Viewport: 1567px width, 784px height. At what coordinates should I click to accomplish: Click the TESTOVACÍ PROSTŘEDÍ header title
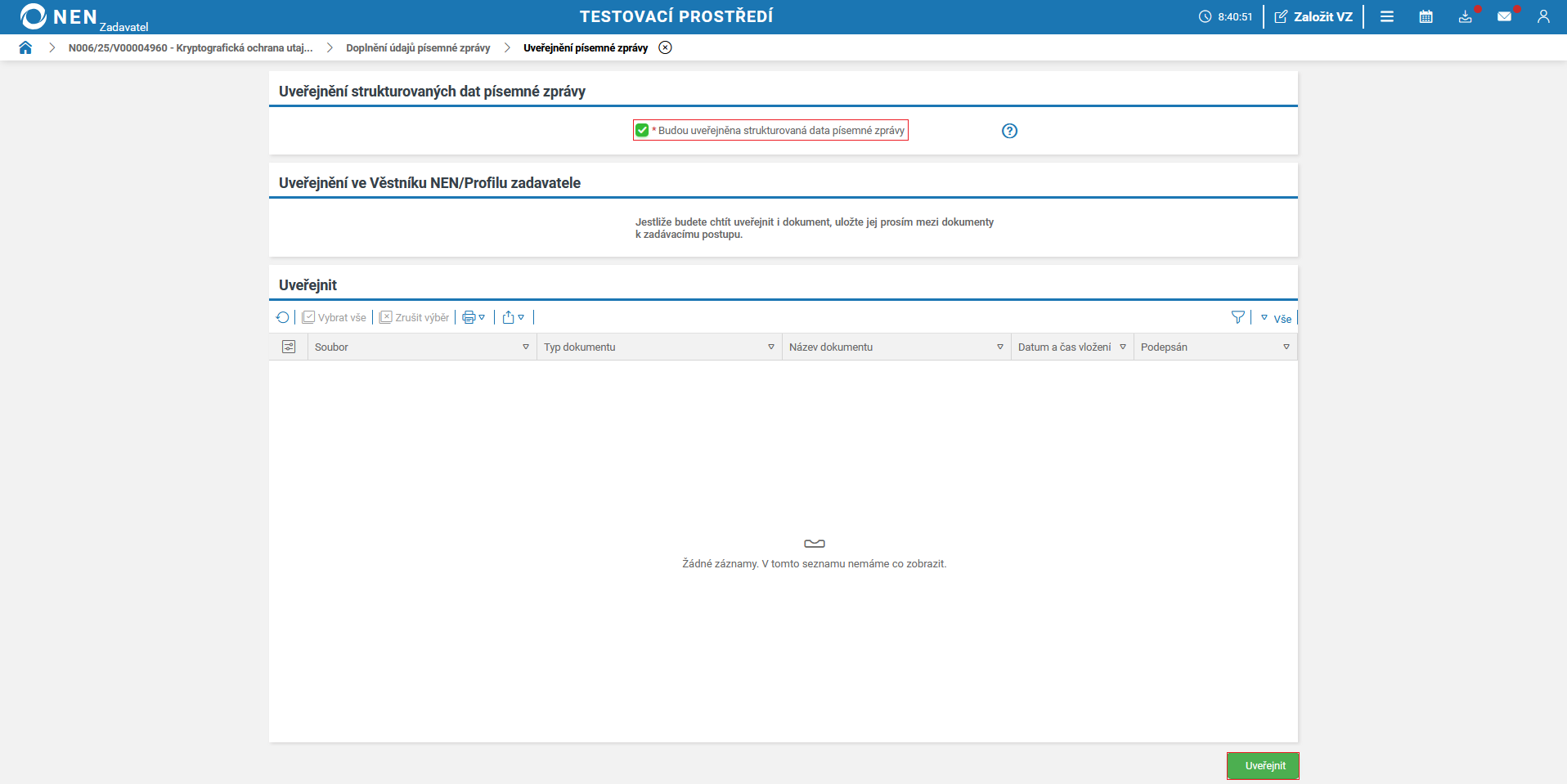click(676, 16)
